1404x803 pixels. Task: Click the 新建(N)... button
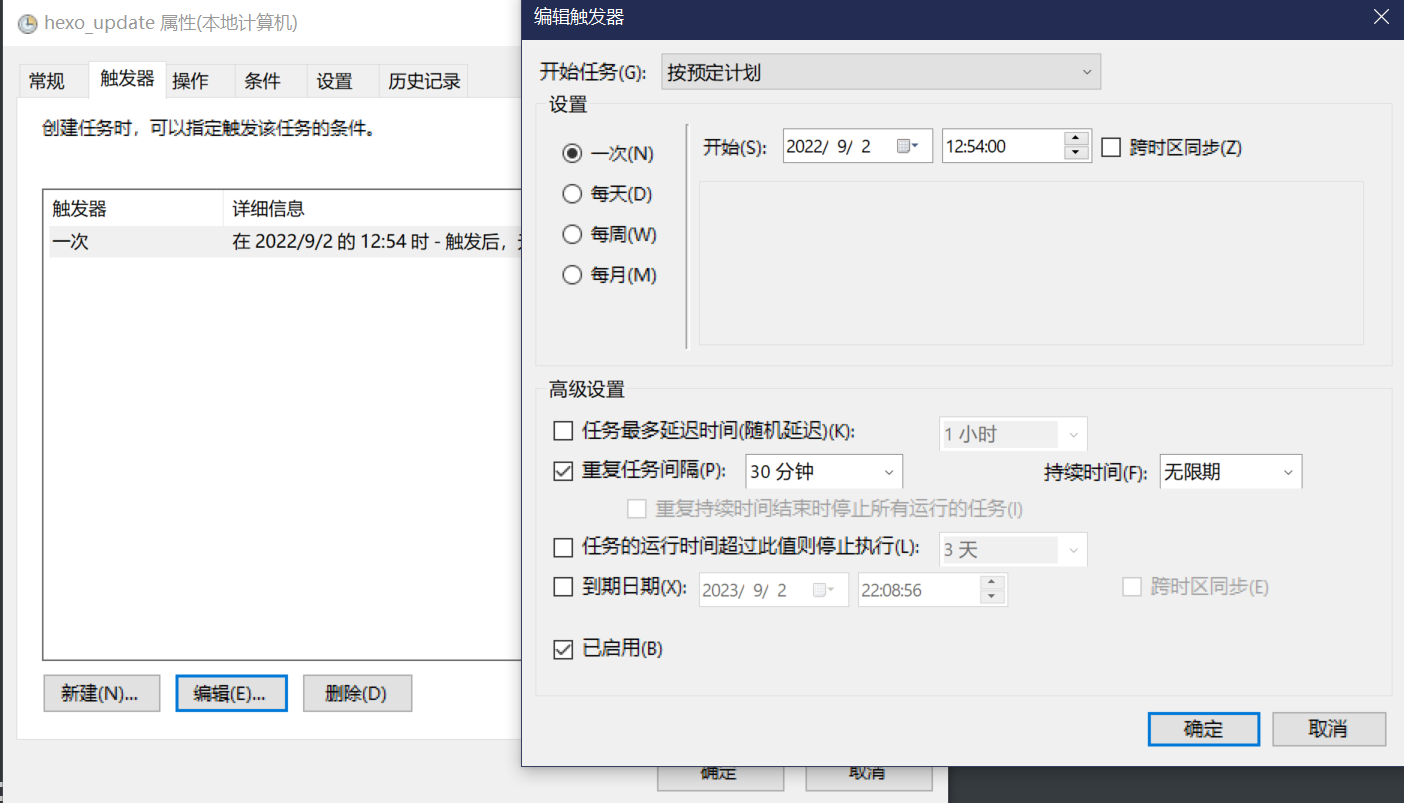102,694
